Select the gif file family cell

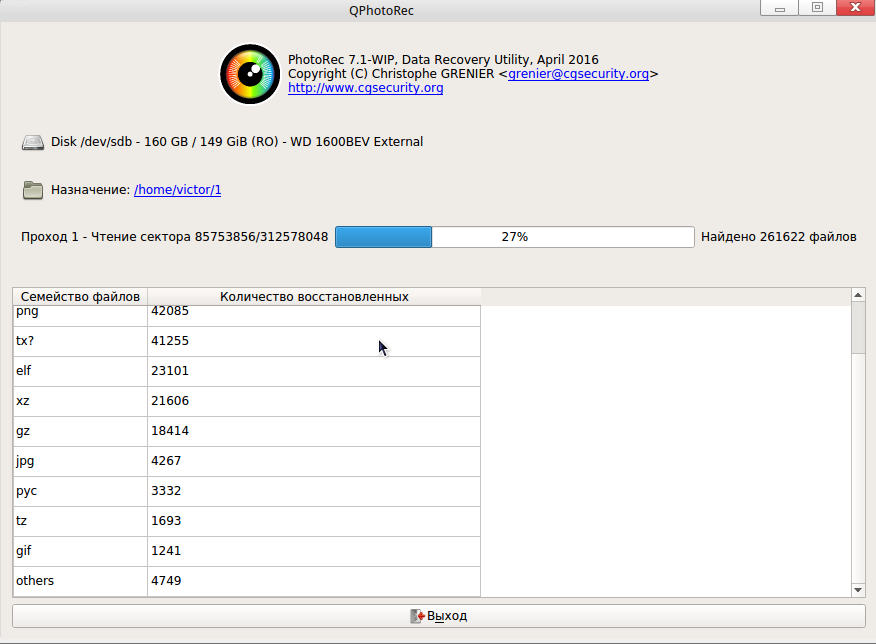pos(80,551)
